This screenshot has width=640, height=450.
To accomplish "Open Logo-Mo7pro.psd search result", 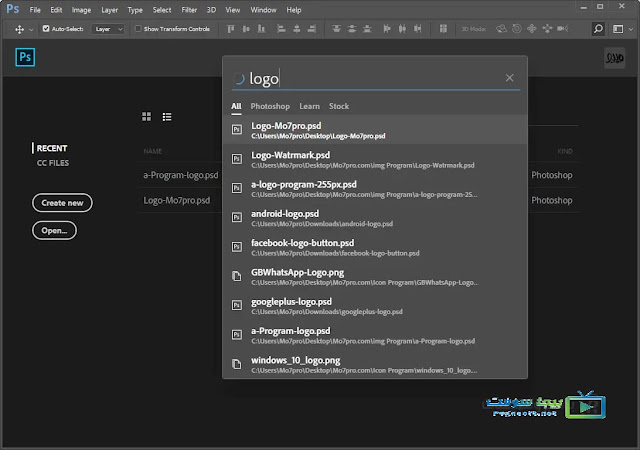I will pyautogui.click(x=375, y=130).
